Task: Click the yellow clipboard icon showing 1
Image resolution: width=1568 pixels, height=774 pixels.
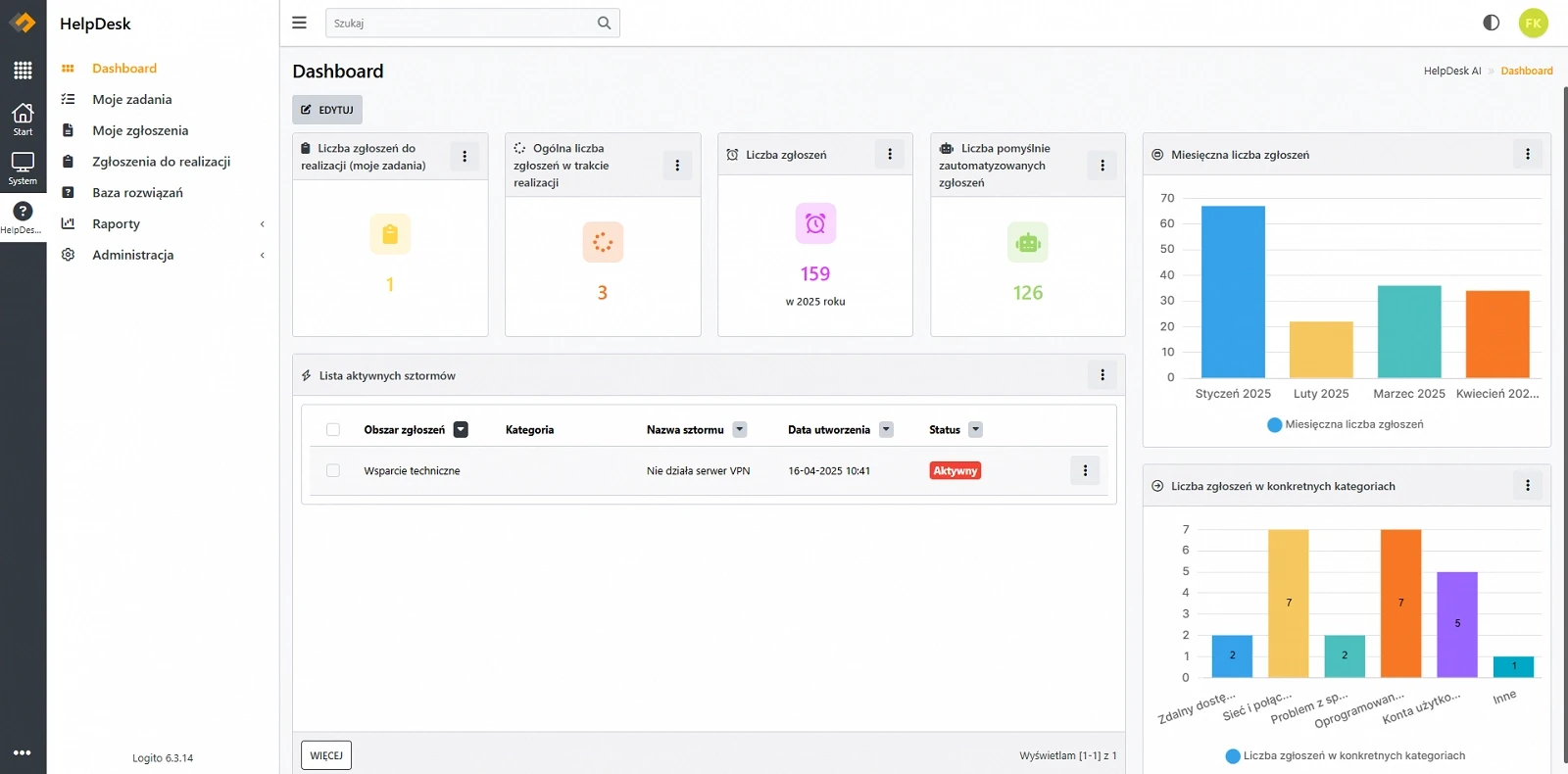Action: (390, 234)
